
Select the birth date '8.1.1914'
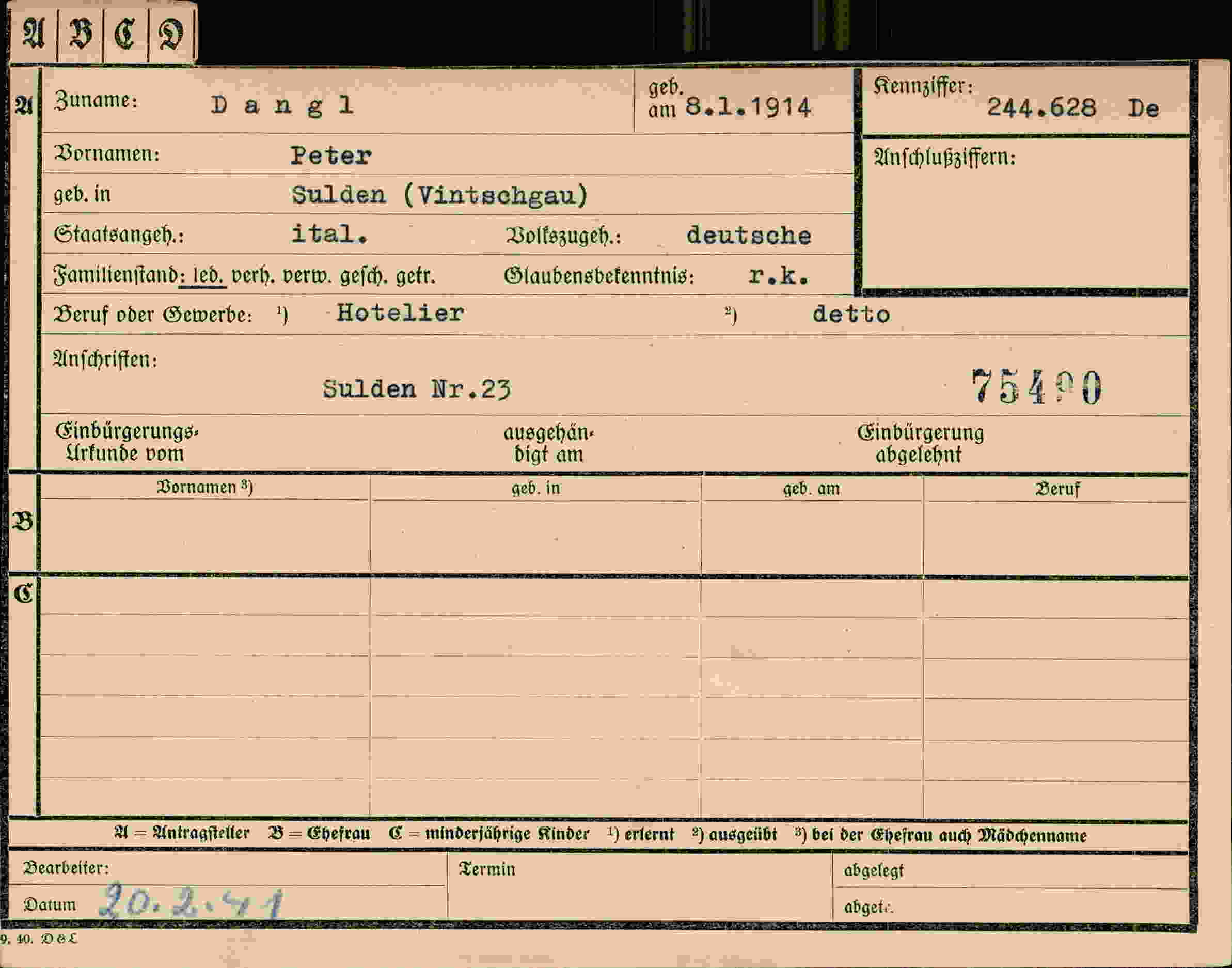pos(748,107)
